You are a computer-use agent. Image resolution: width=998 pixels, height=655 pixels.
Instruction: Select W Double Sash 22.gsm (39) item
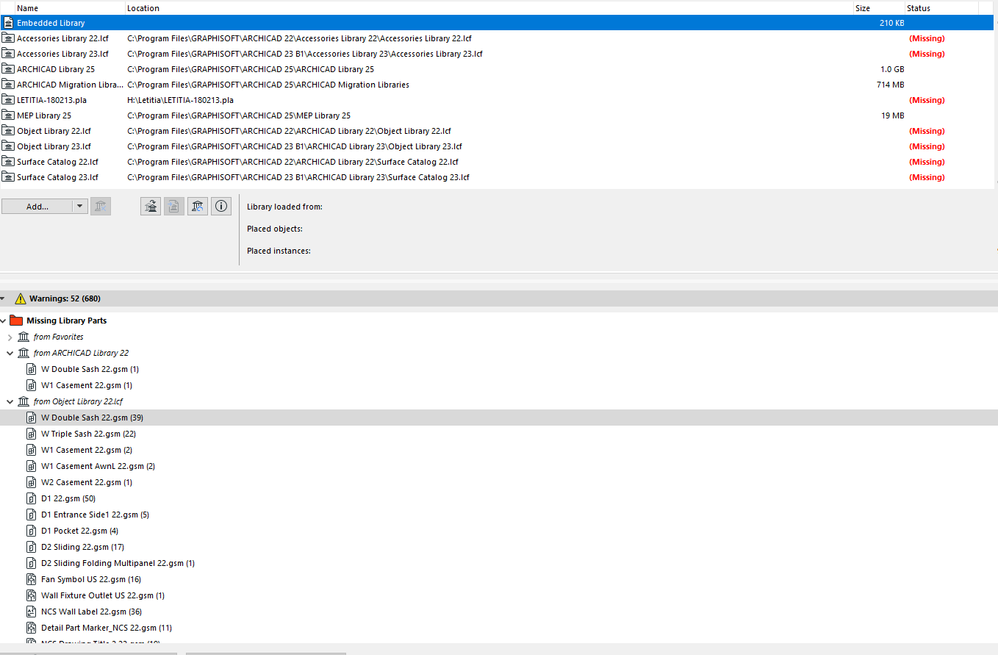[x=92, y=418]
